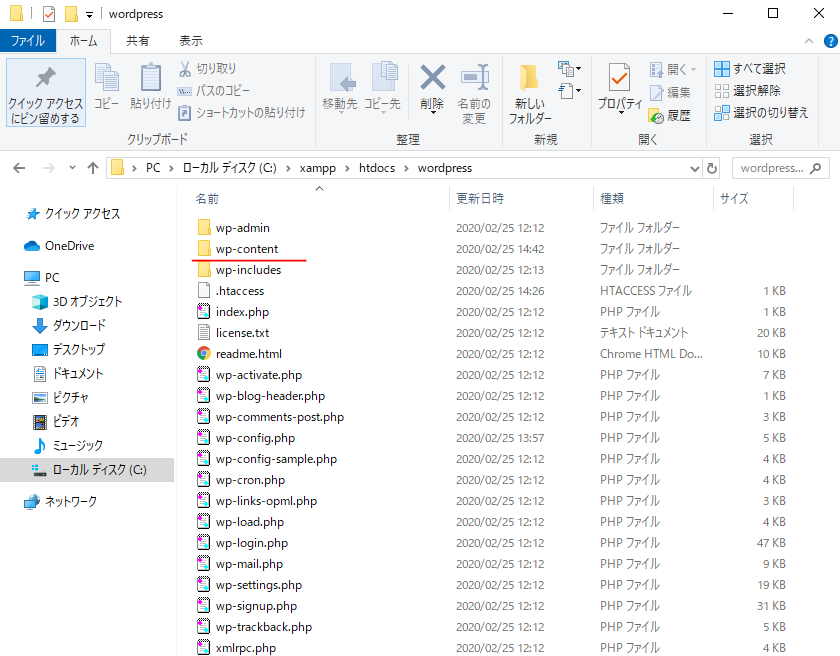Click the Delete (削除) X icon

point(432,78)
